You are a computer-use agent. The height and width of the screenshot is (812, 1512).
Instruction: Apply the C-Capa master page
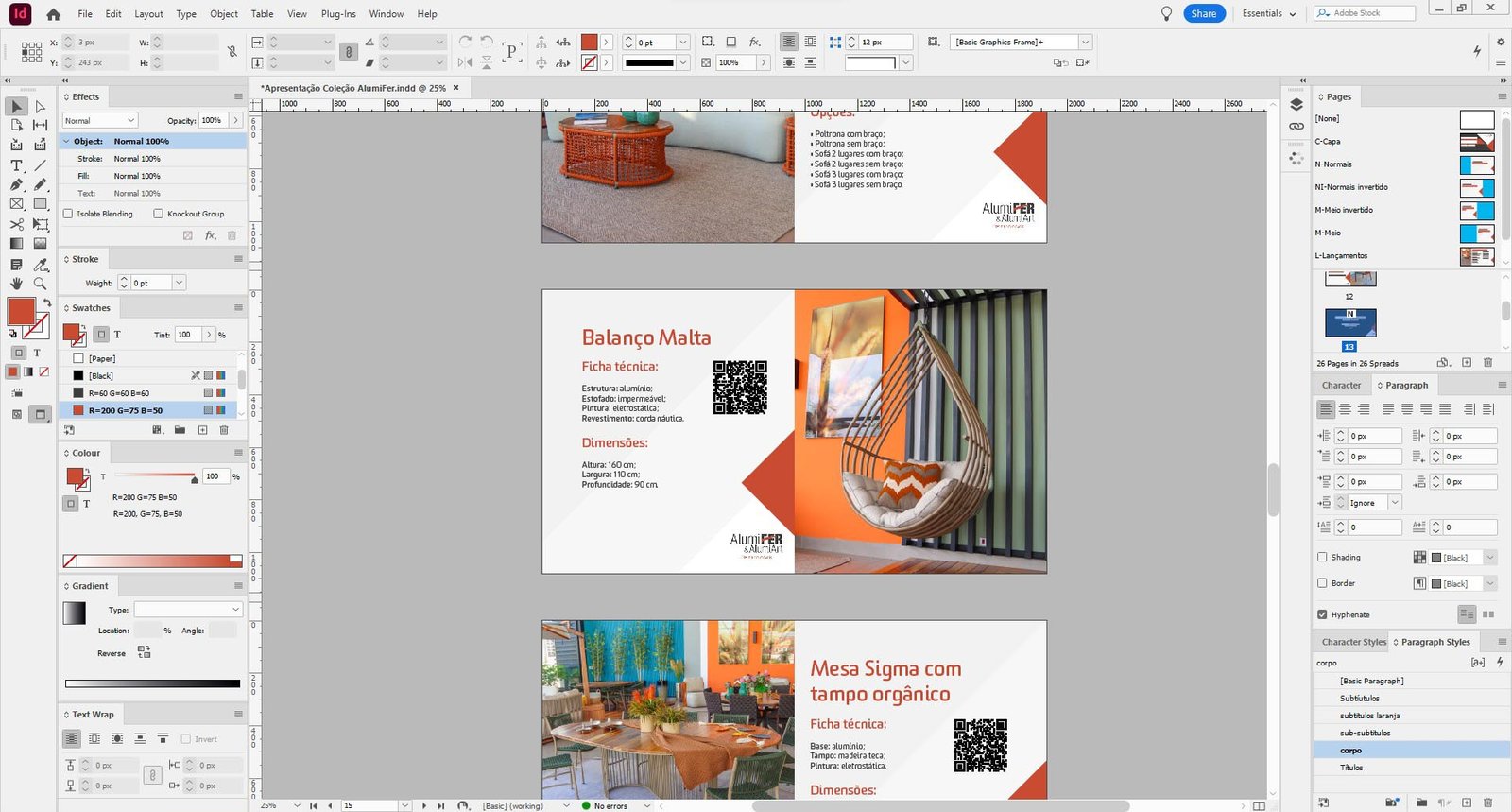click(x=1404, y=142)
